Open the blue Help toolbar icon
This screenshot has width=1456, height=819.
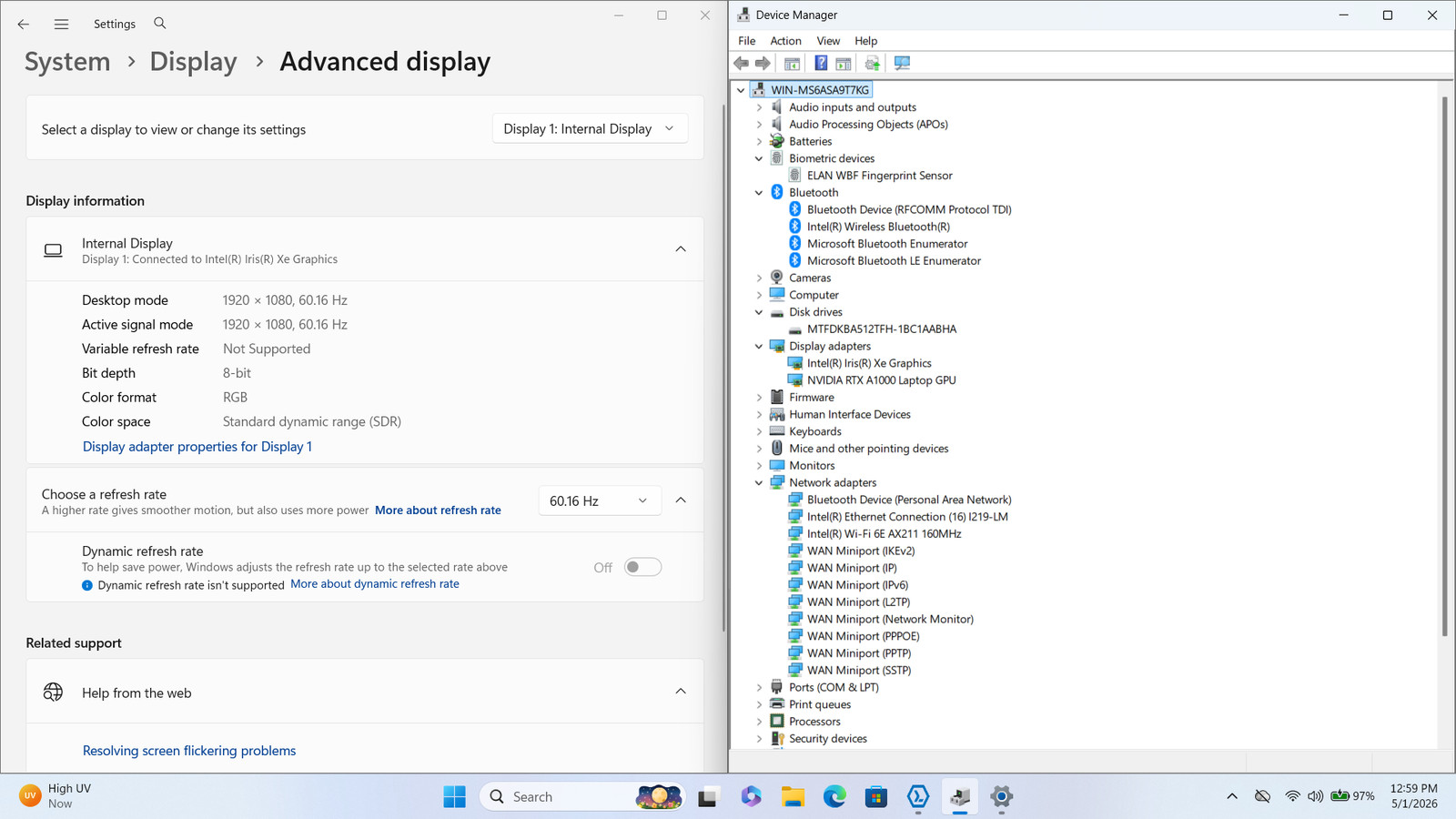click(821, 64)
